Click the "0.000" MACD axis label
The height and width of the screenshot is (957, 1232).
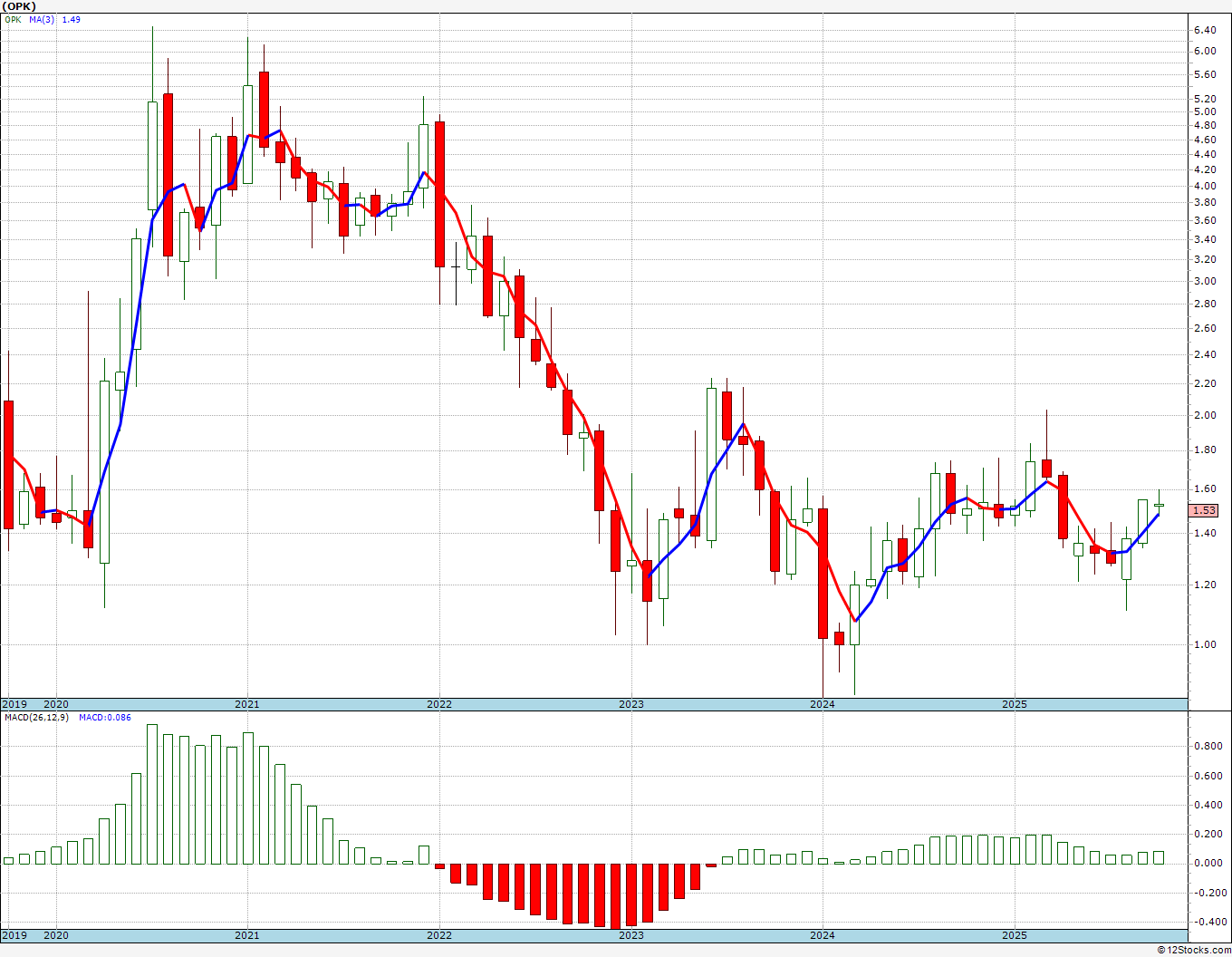[1208, 863]
